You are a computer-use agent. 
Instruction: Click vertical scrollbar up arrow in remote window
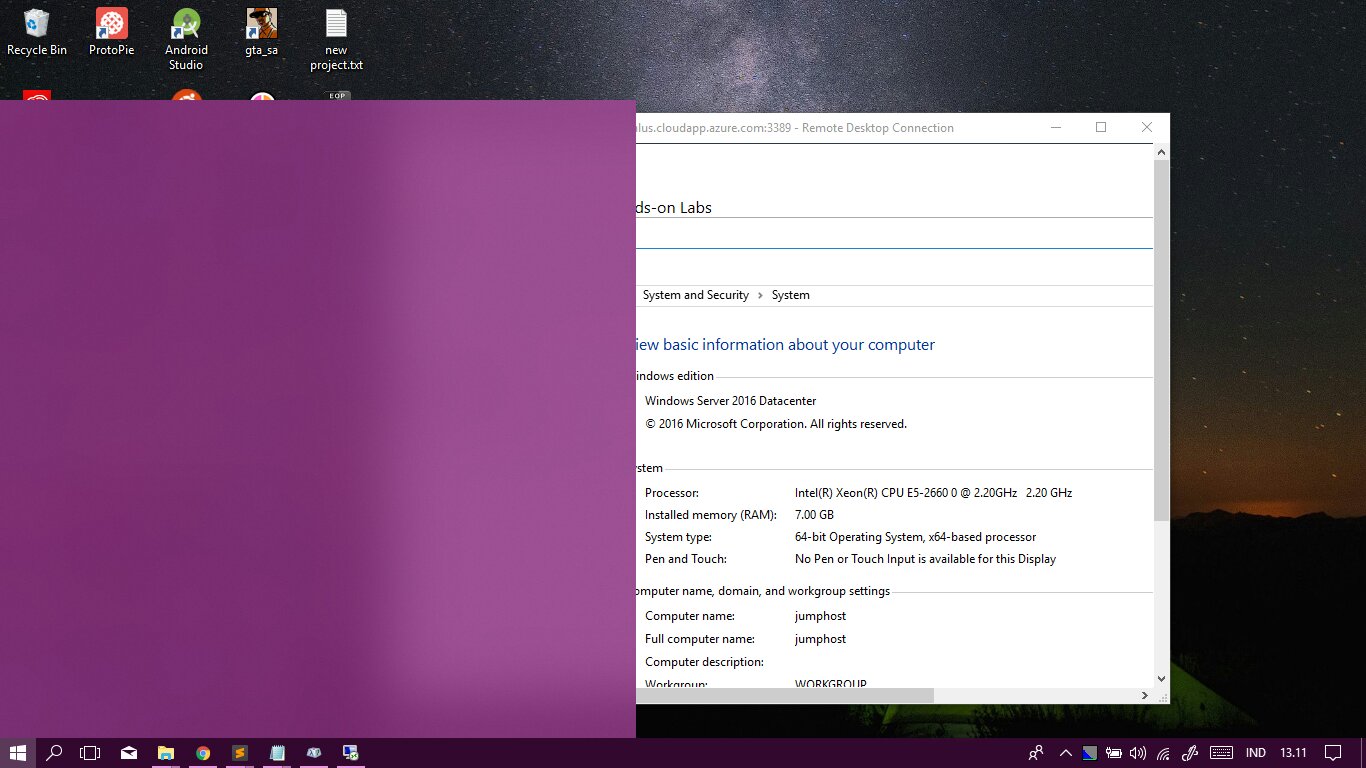[1161, 152]
